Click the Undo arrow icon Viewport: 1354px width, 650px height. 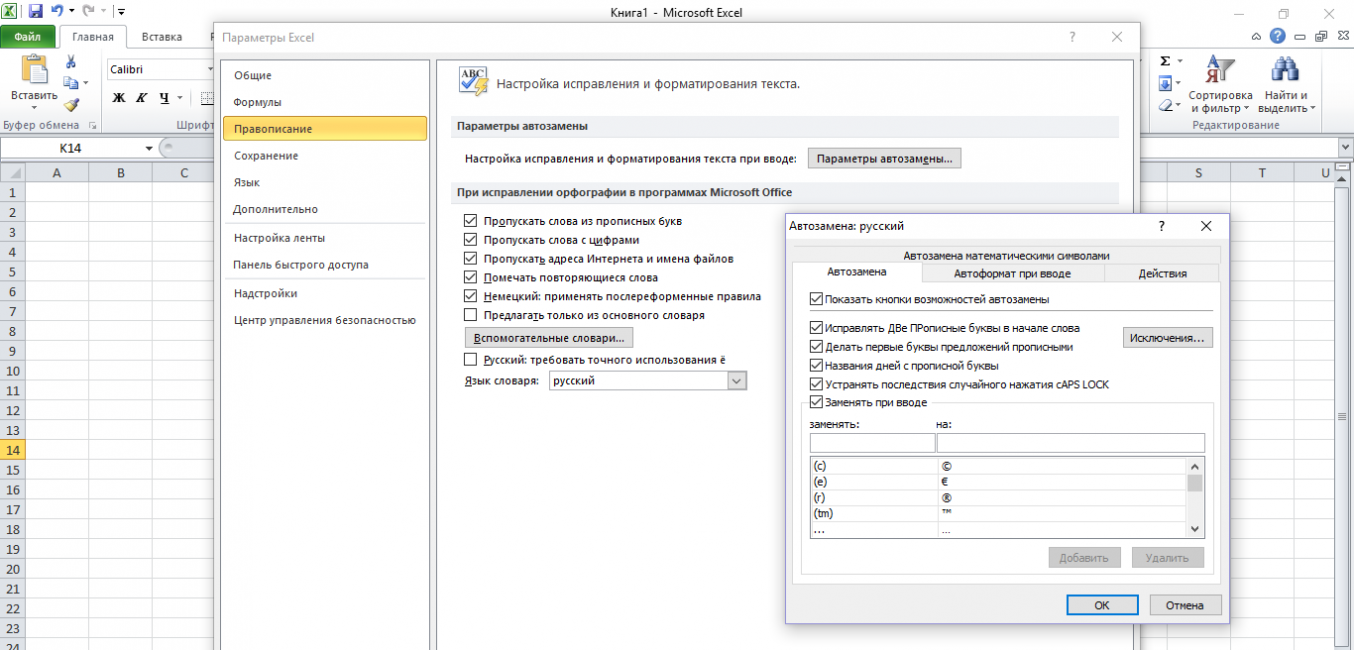(x=57, y=12)
